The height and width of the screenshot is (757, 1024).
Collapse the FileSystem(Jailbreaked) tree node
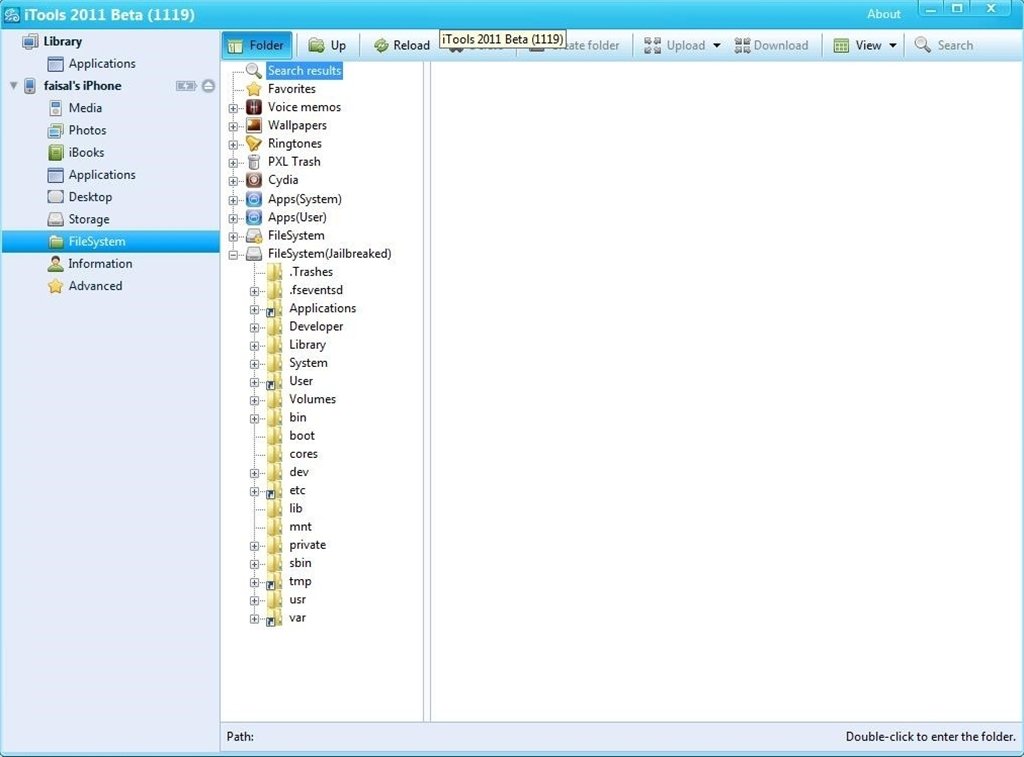click(x=233, y=255)
